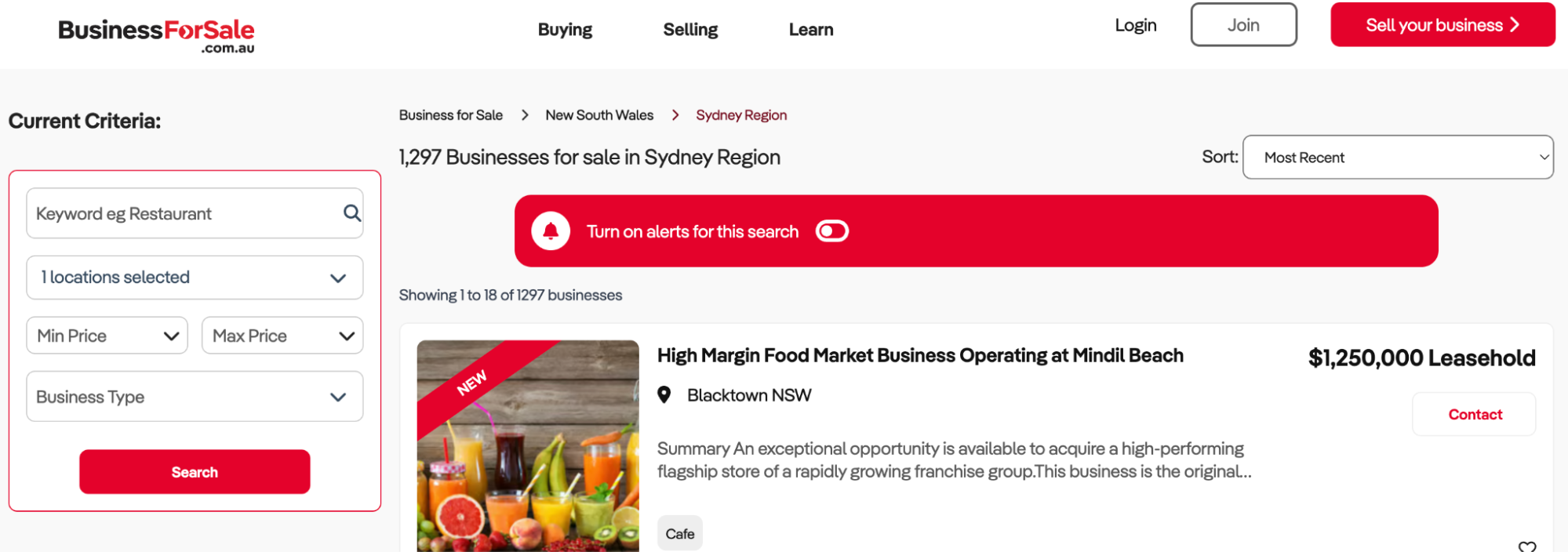Save listing with the heart icon

coord(1526,547)
